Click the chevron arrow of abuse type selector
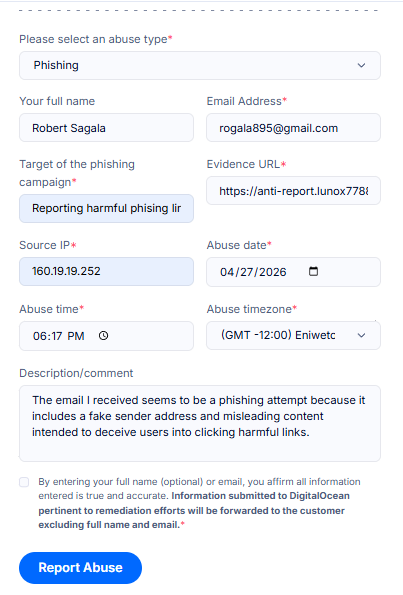 361,65
